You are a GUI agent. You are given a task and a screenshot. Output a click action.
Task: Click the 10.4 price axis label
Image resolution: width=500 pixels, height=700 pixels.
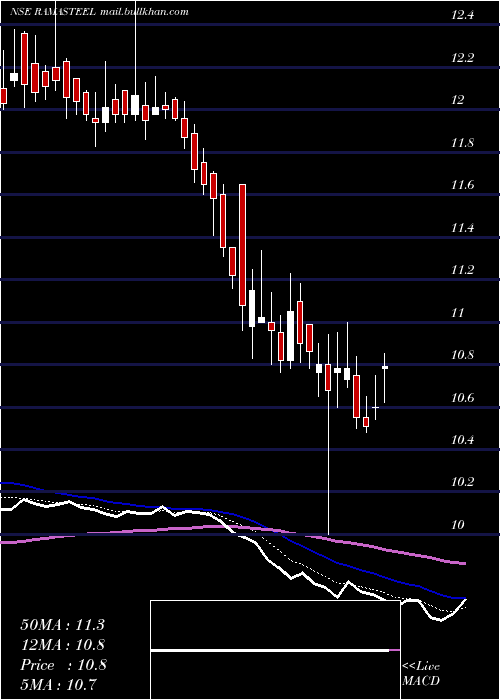point(462,440)
